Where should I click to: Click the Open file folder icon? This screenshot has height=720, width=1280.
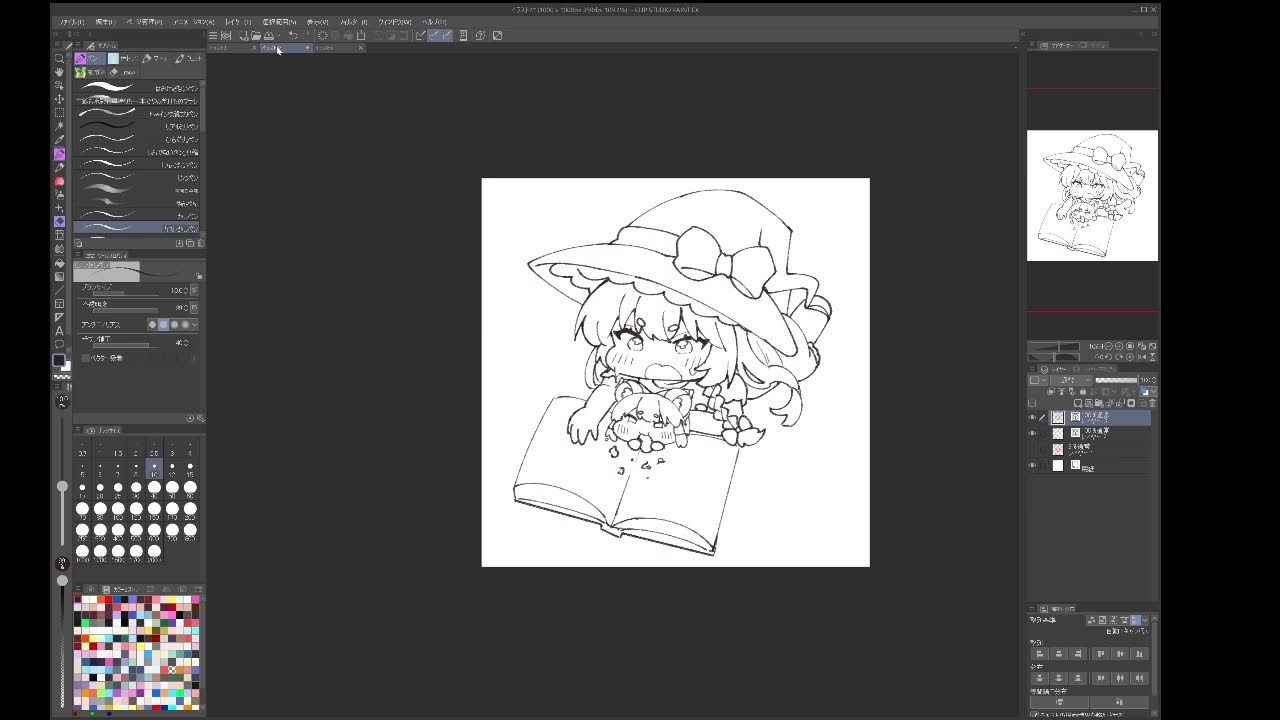point(256,35)
